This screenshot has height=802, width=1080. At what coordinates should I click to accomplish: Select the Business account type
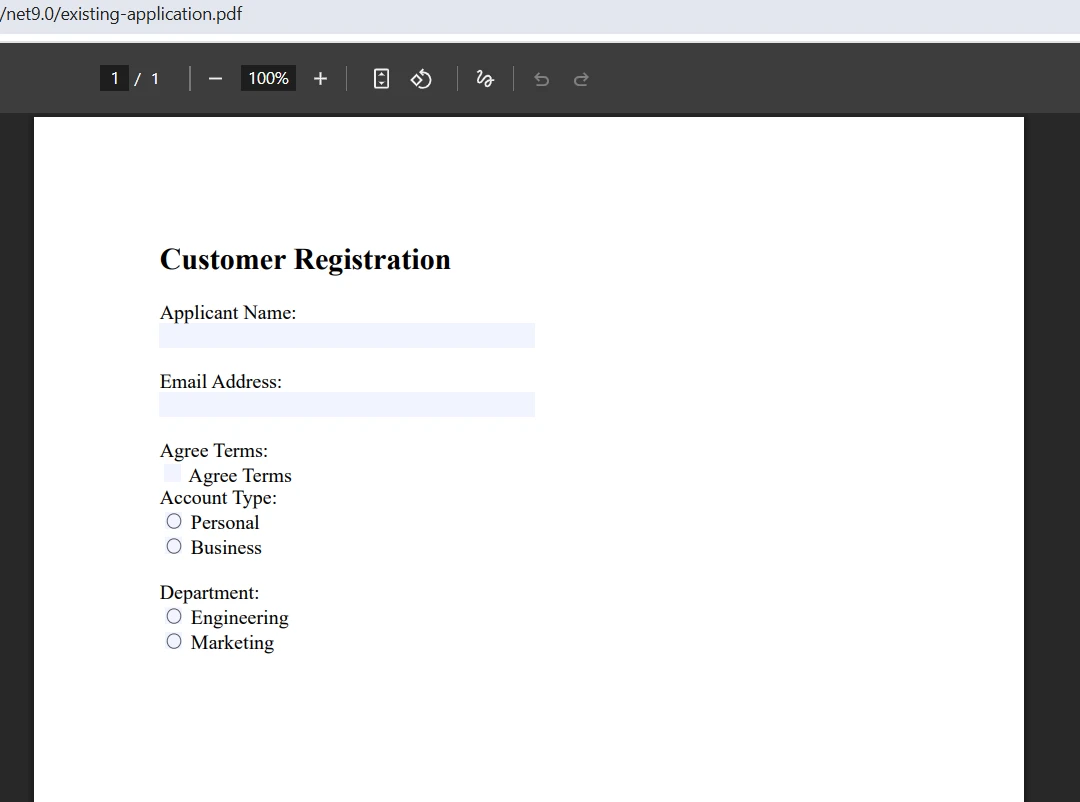174,546
